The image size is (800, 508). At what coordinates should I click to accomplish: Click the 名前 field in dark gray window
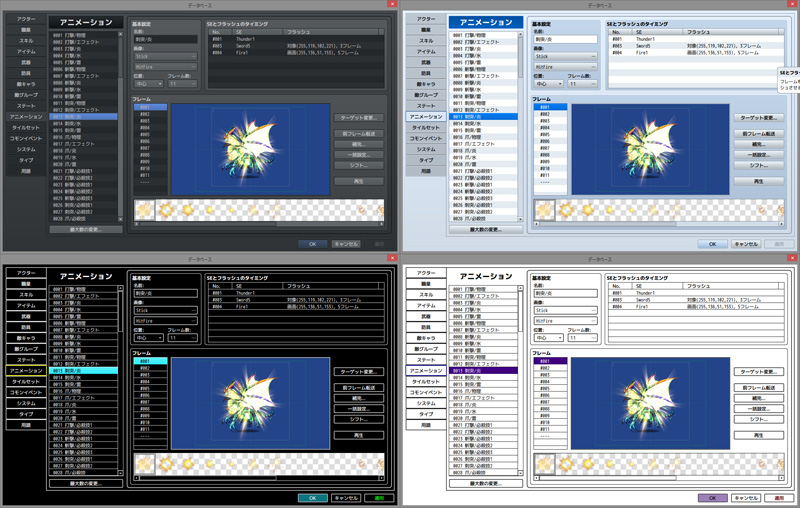(x=165, y=39)
